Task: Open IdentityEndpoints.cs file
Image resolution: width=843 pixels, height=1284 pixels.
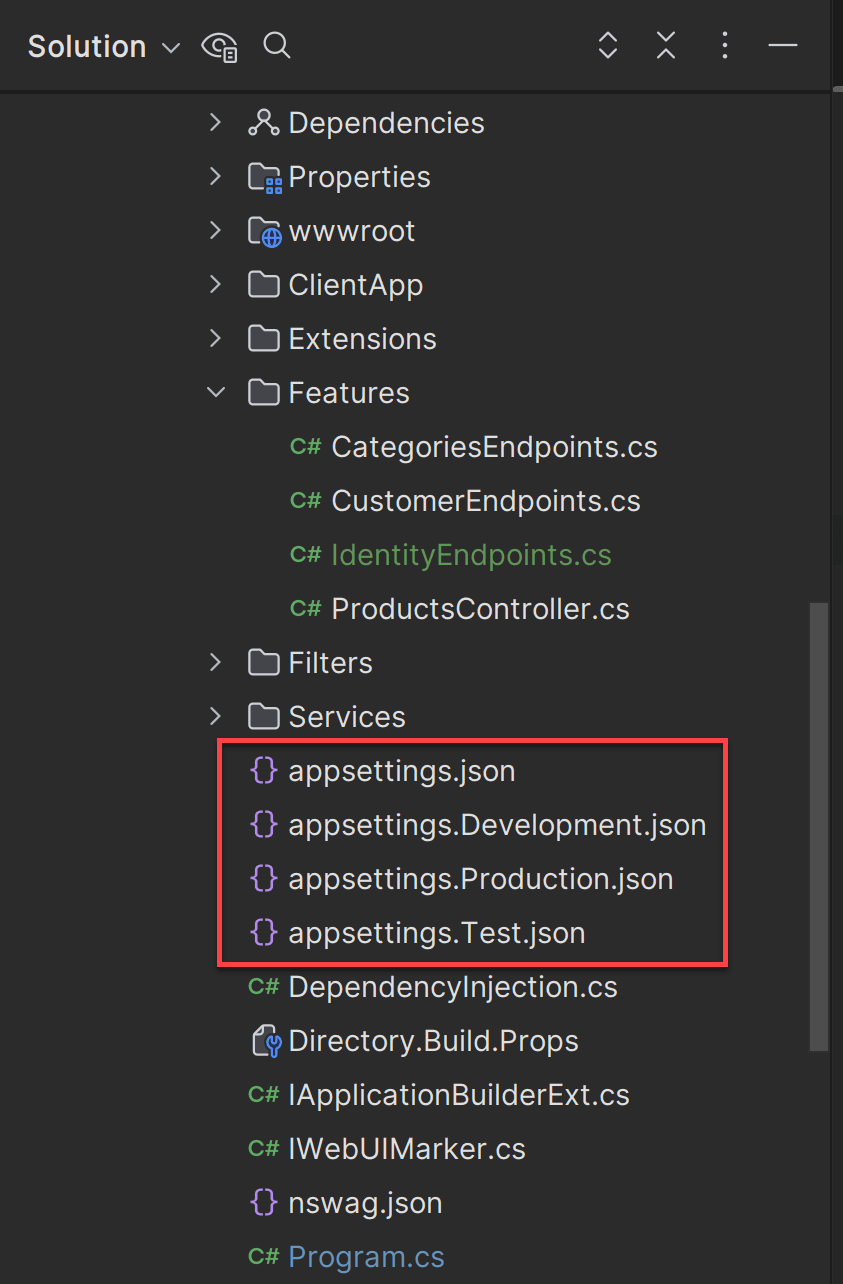Action: [x=471, y=555]
